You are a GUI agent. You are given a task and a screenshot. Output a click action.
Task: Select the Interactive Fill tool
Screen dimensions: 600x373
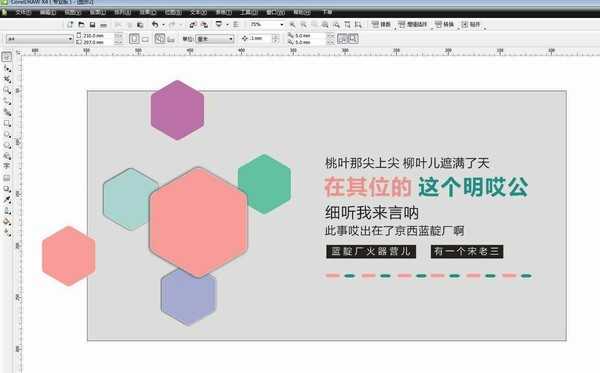tap(7, 232)
